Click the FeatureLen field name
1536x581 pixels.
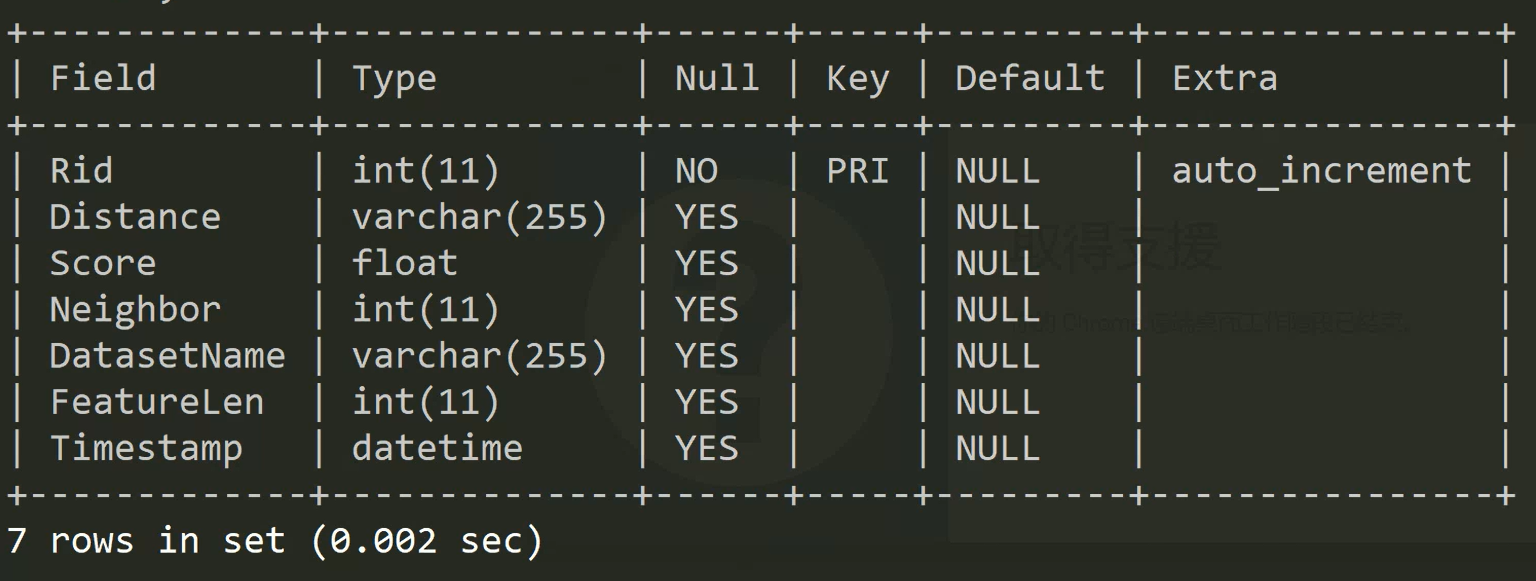[x=157, y=402]
